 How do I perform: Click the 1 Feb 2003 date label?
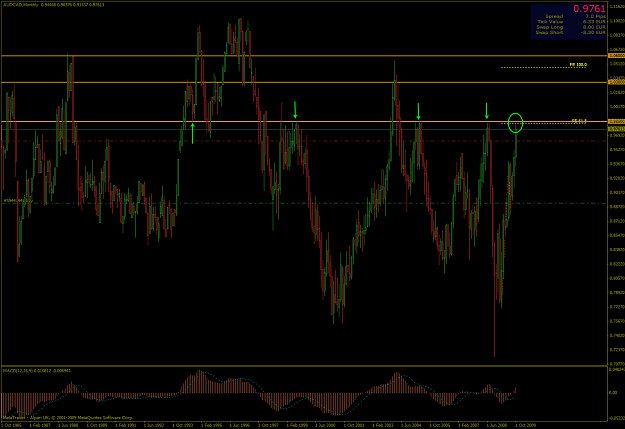click(383, 425)
